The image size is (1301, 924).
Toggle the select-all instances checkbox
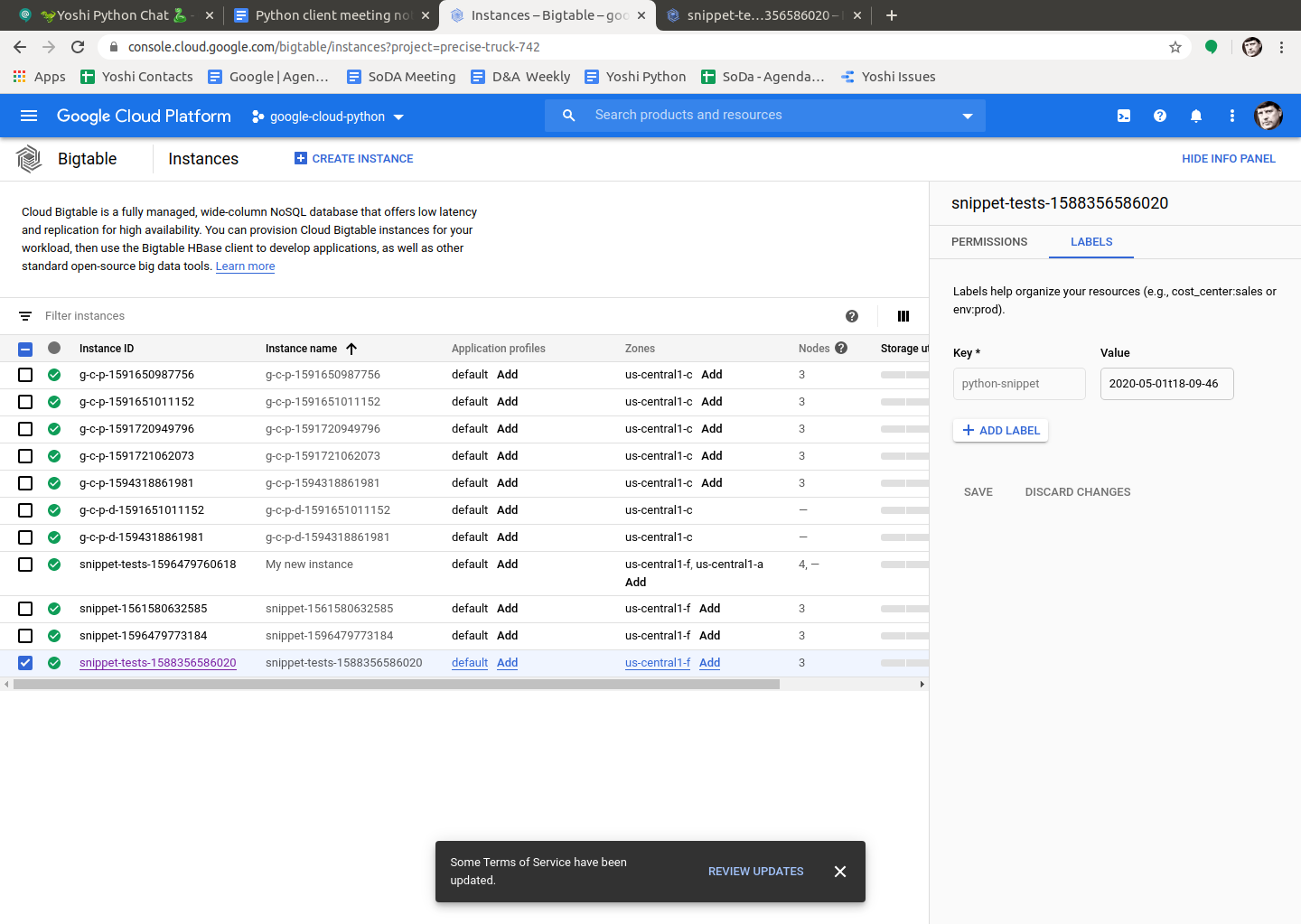pyautogui.click(x=25, y=349)
